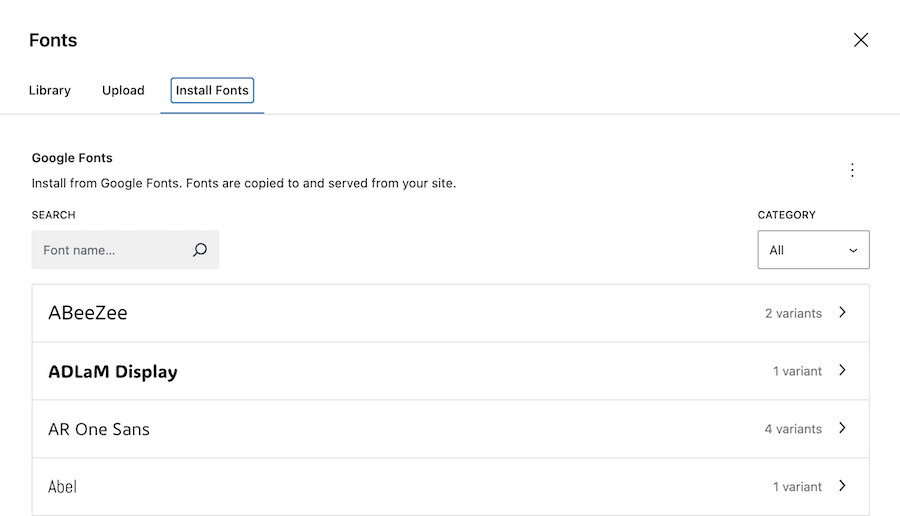
Task: Open the ADLaM Display font name
Action: point(113,372)
